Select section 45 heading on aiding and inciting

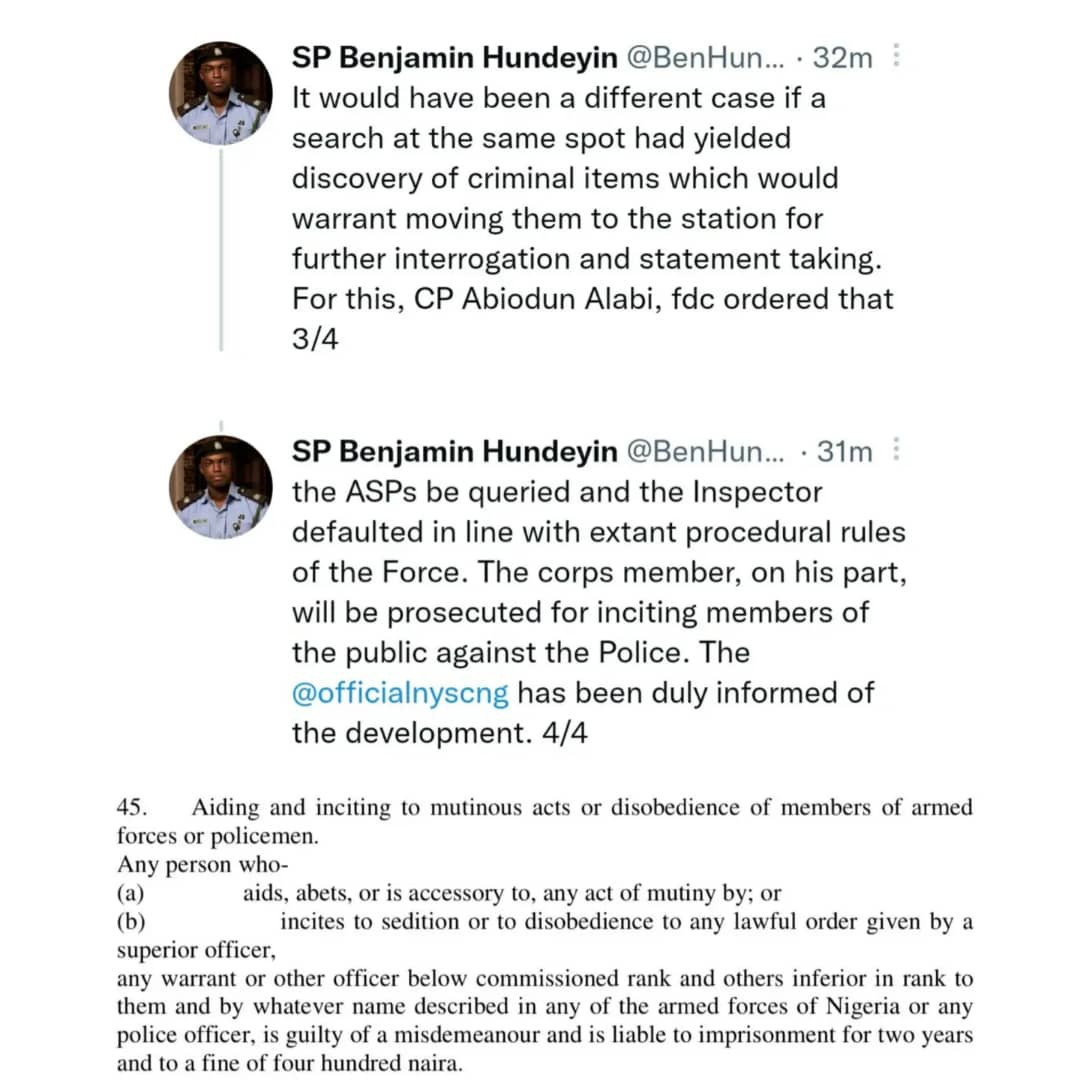point(544,821)
